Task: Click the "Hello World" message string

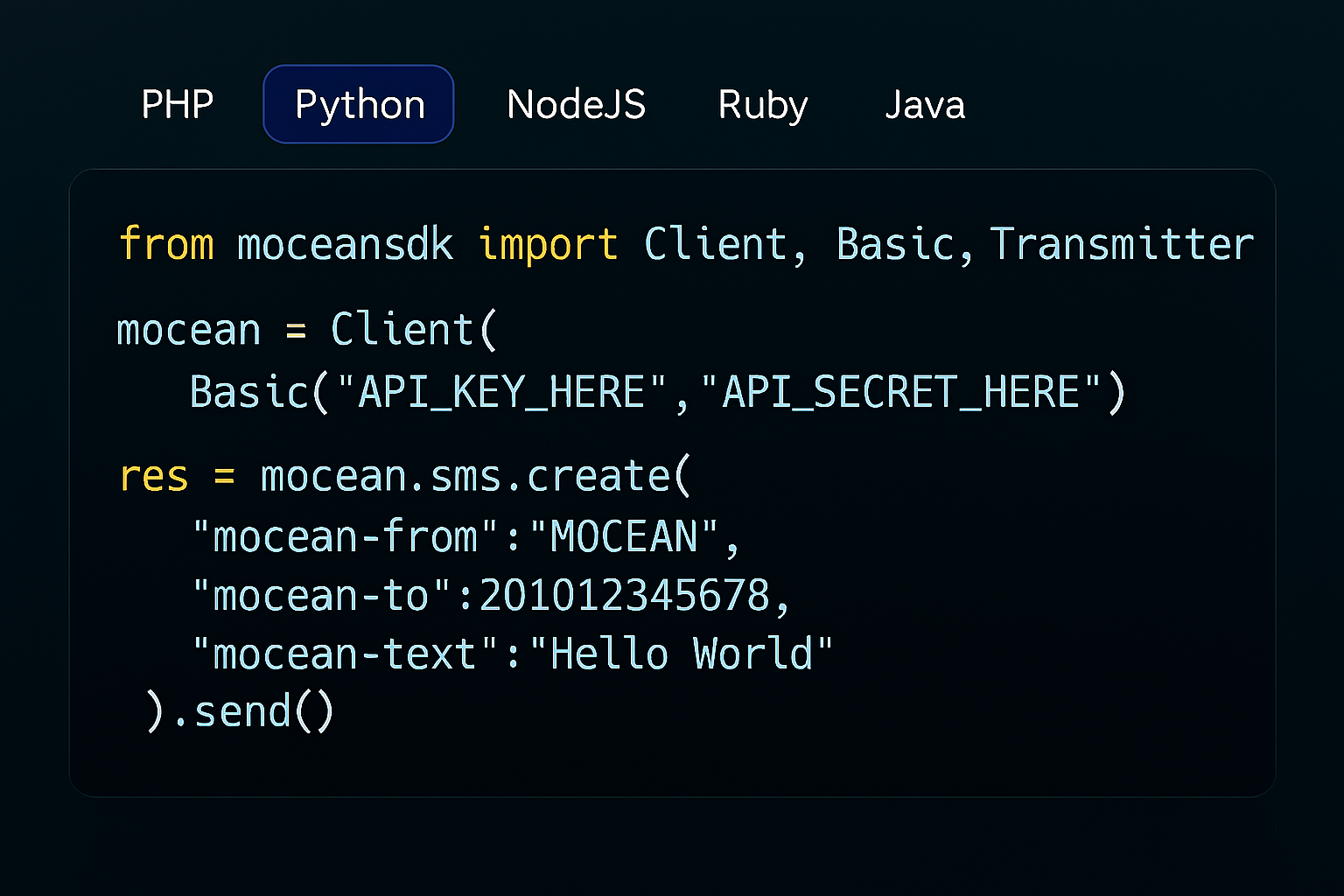Action: [681, 654]
